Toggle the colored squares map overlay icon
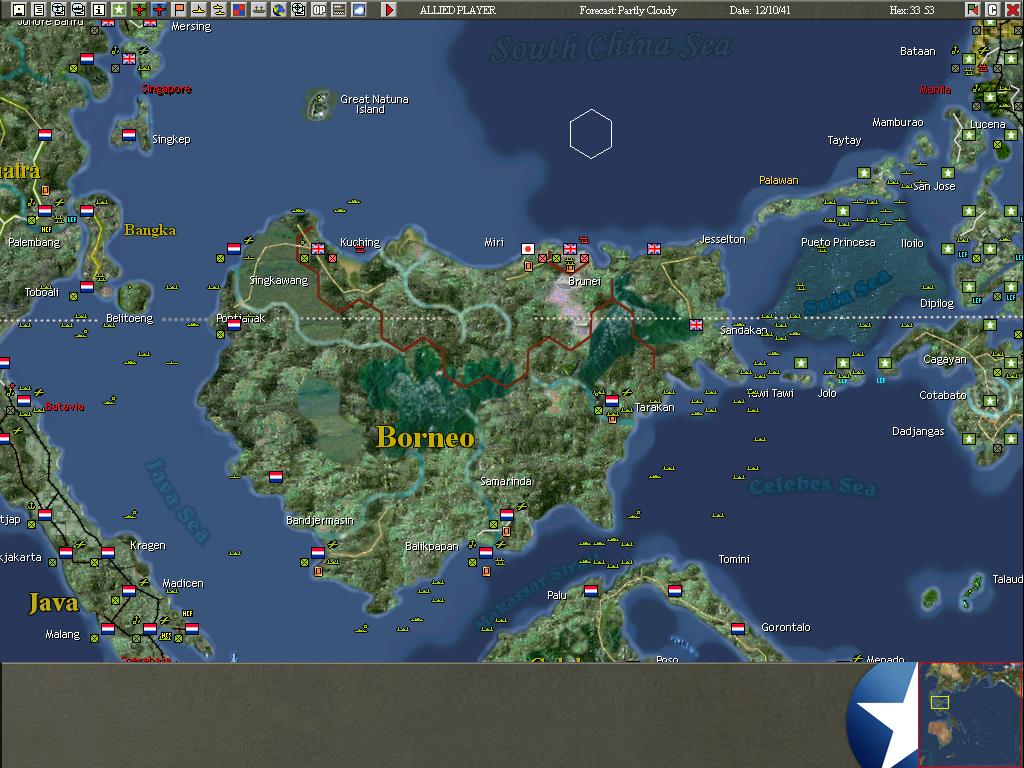The image size is (1024, 768). 237,8
